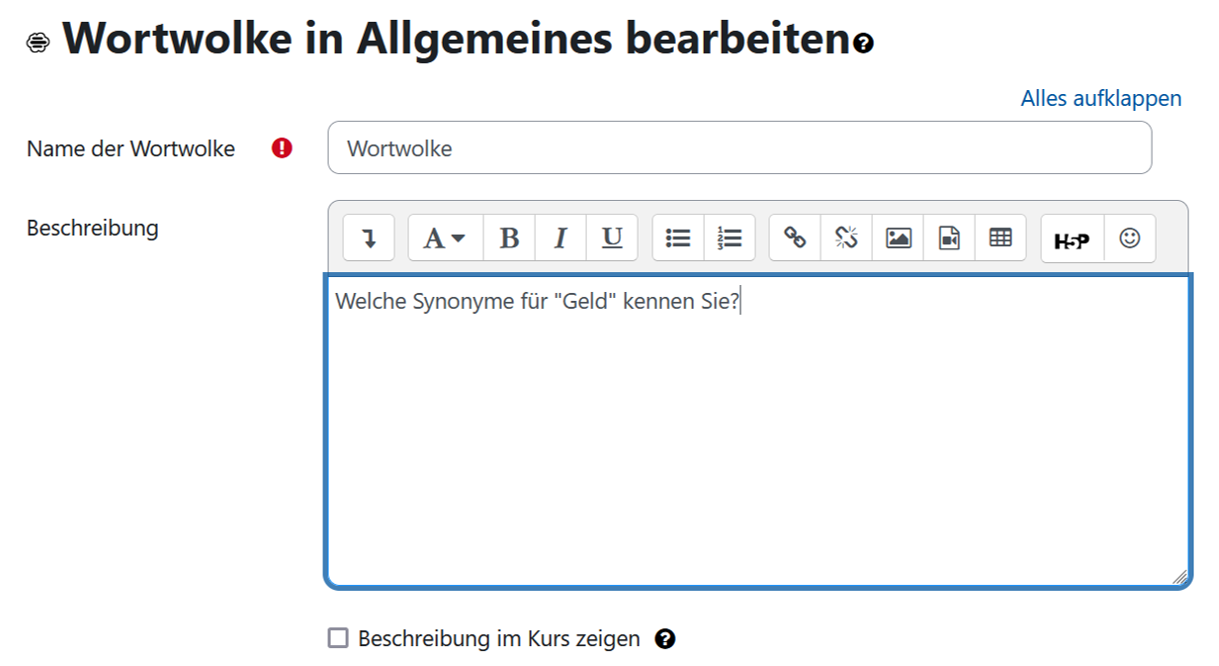Click the H5P insert icon

coord(1070,237)
